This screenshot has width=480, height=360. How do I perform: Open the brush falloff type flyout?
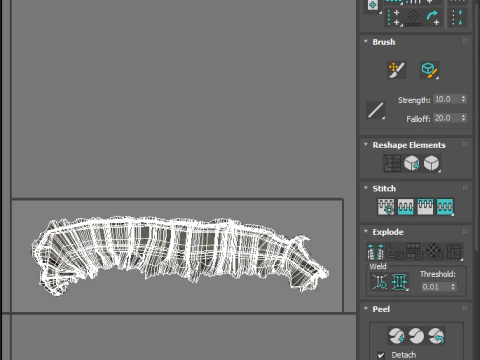coord(376,110)
